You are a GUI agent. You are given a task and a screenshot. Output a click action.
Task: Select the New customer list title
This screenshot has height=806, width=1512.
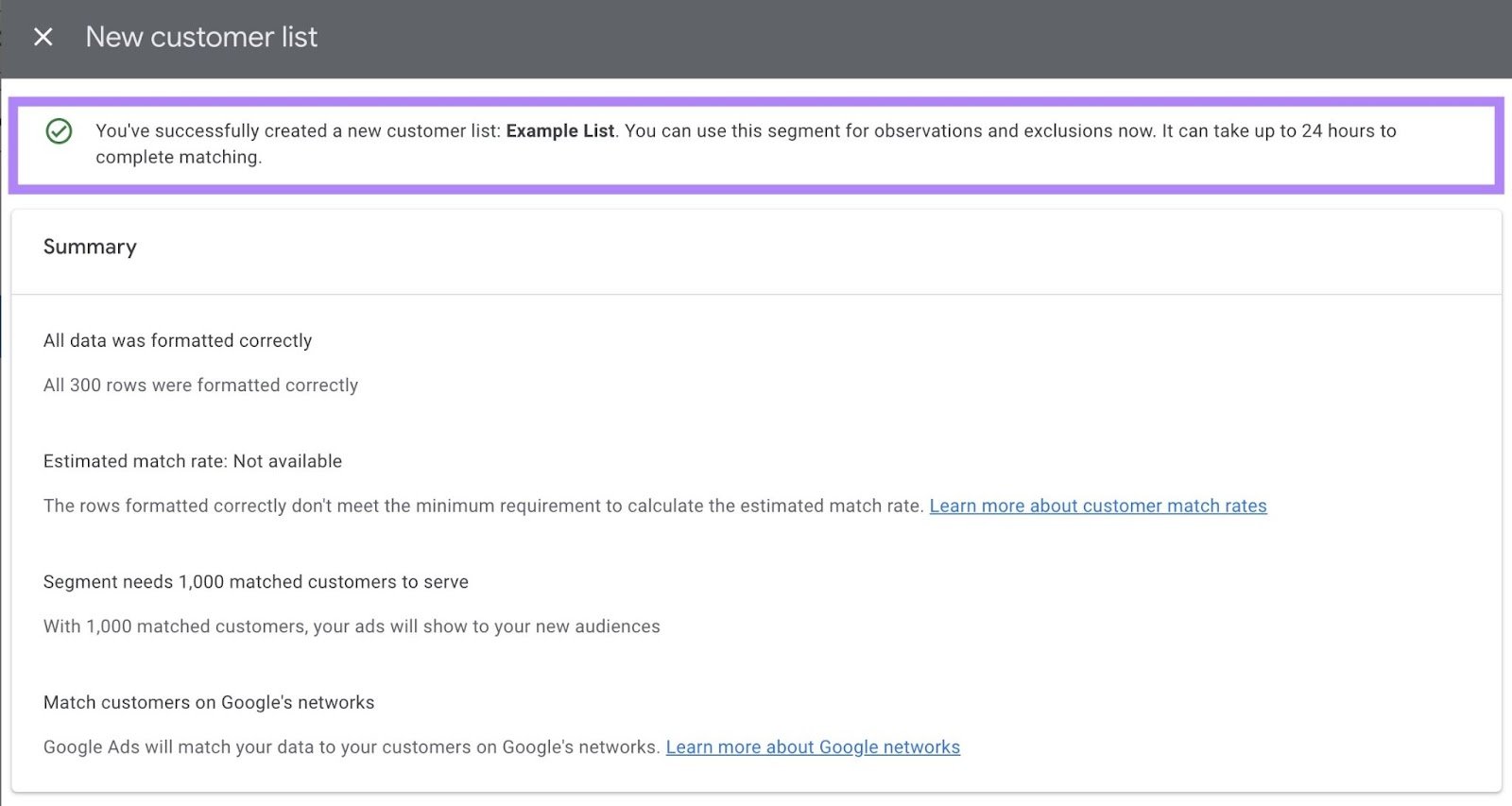click(x=201, y=37)
